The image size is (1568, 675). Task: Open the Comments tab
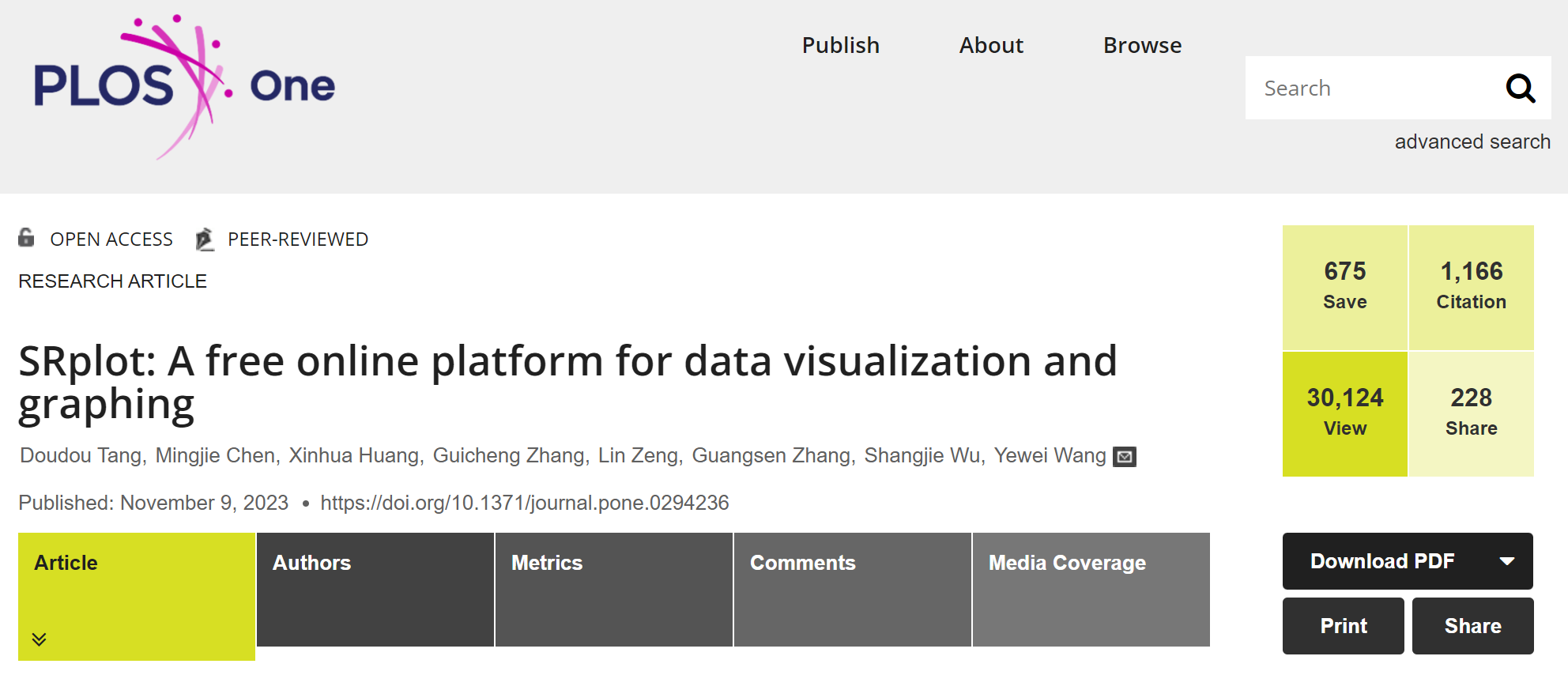pos(853,590)
